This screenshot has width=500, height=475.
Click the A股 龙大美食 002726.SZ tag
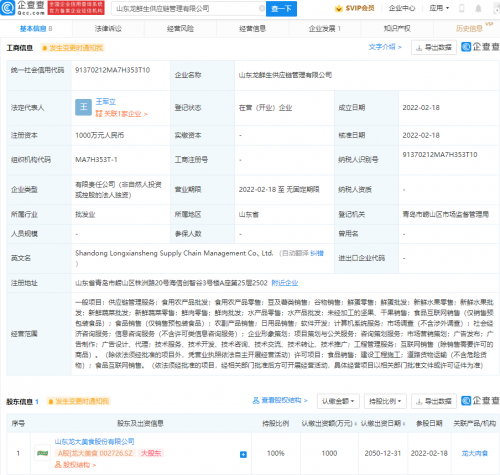(95, 453)
